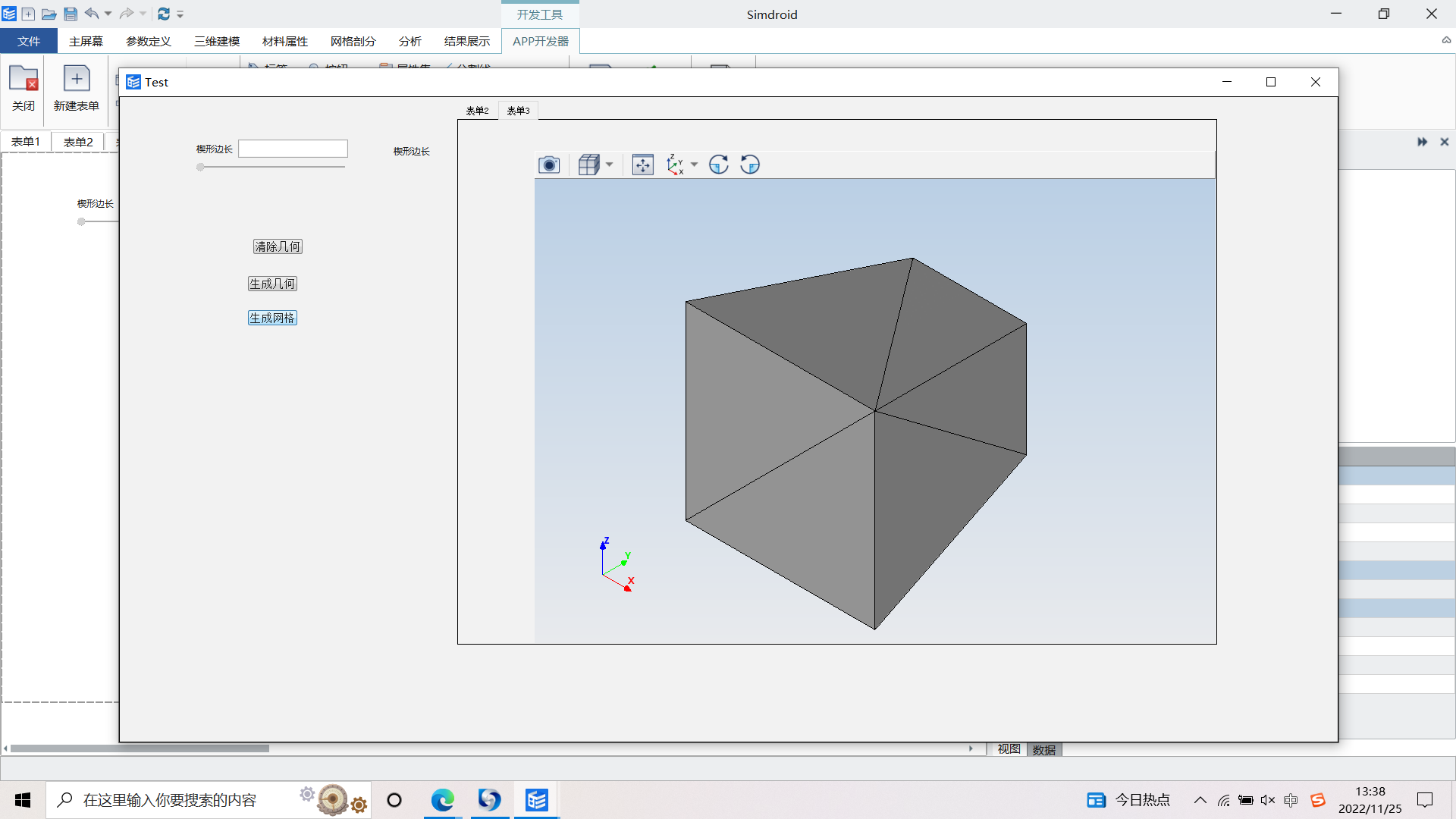
Task: Open the notification center icon
Action: (x=1426, y=800)
